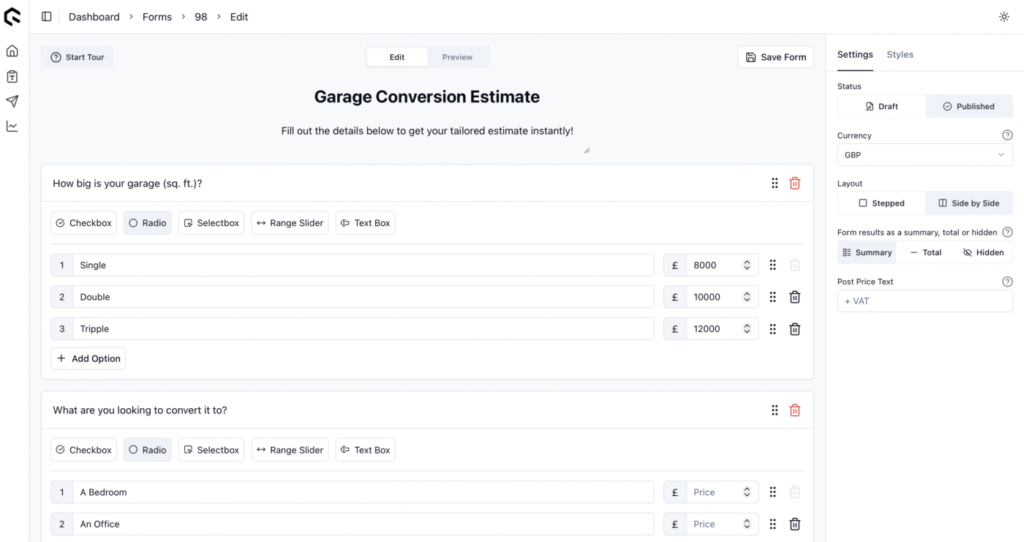Click Currency help question mark icon
Image resolution: width=1024 pixels, height=542 pixels.
click(1007, 135)
